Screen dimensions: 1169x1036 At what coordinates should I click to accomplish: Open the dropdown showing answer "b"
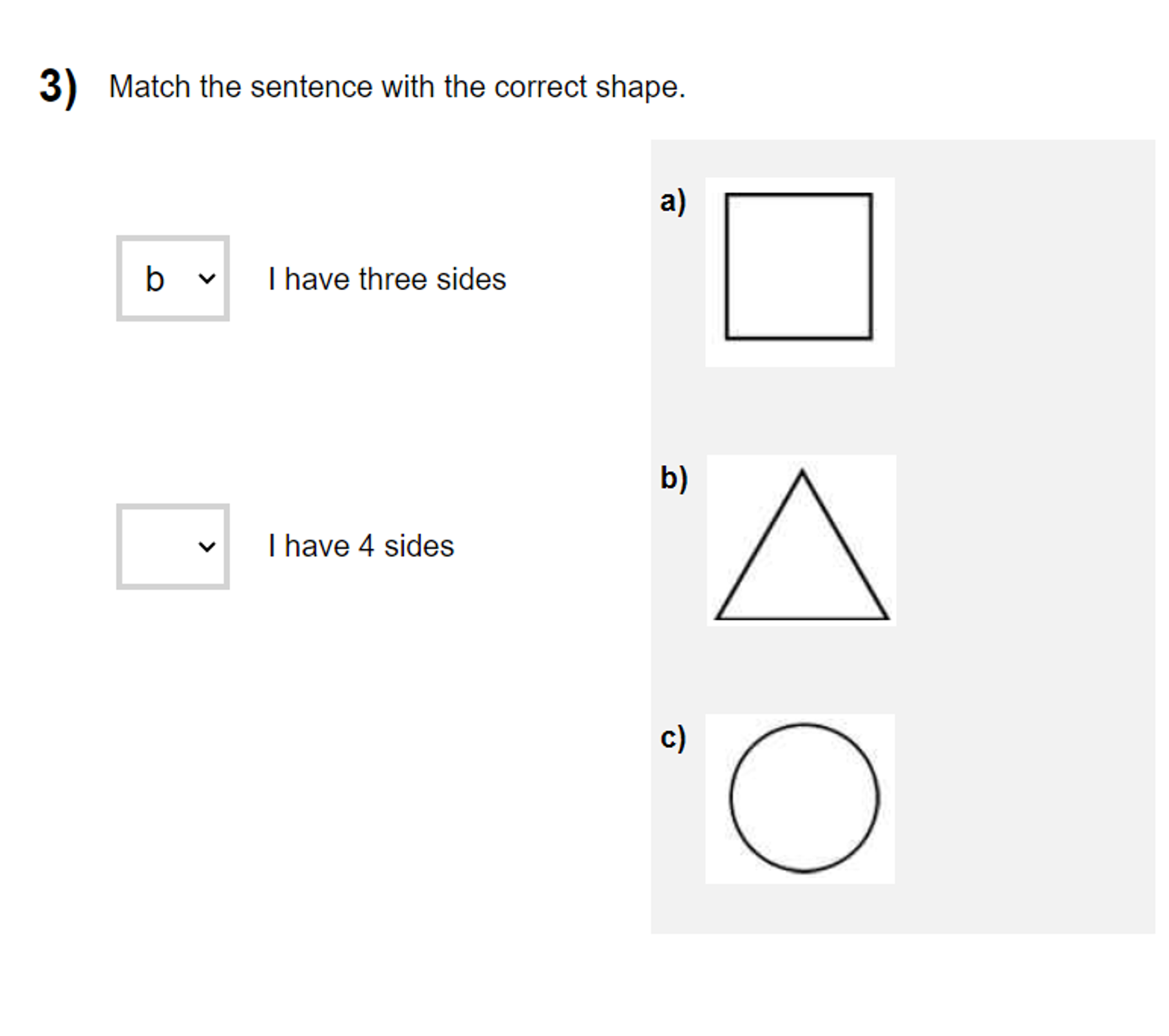pos(173,278)
